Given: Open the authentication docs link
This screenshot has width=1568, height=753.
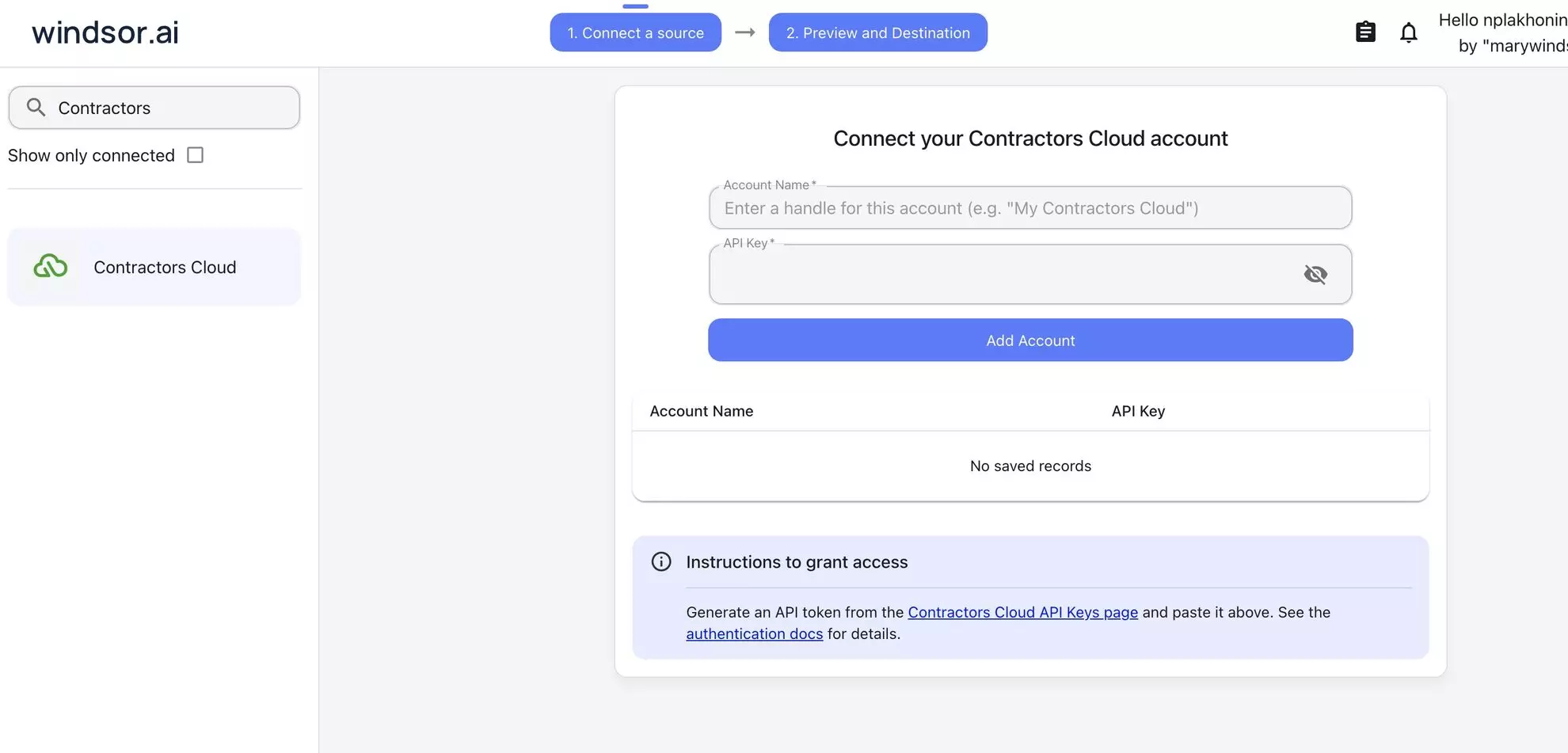Looking at the screenshot, I should (x=755, y=633).
